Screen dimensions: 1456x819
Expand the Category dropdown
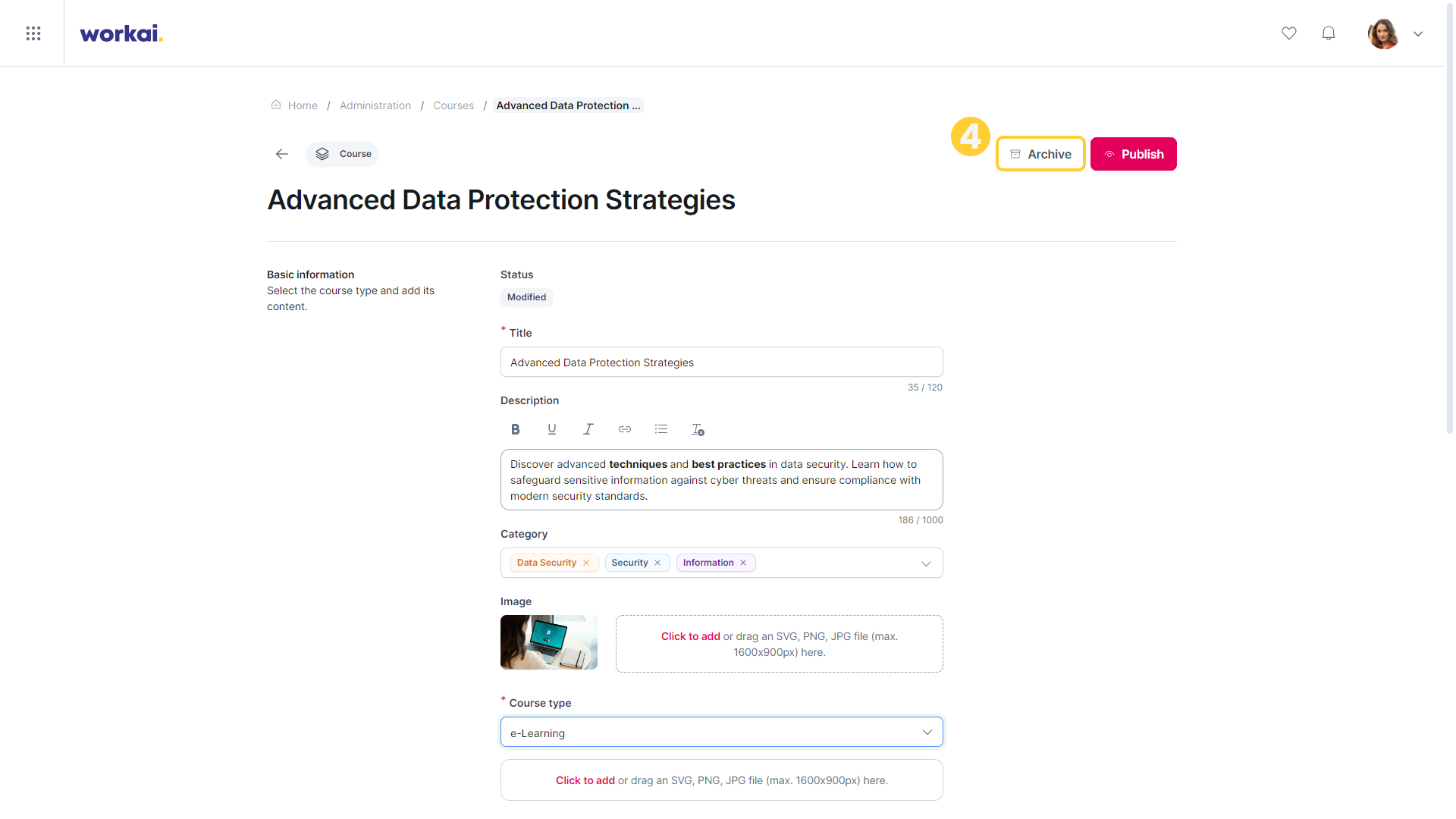coord(926,563)
